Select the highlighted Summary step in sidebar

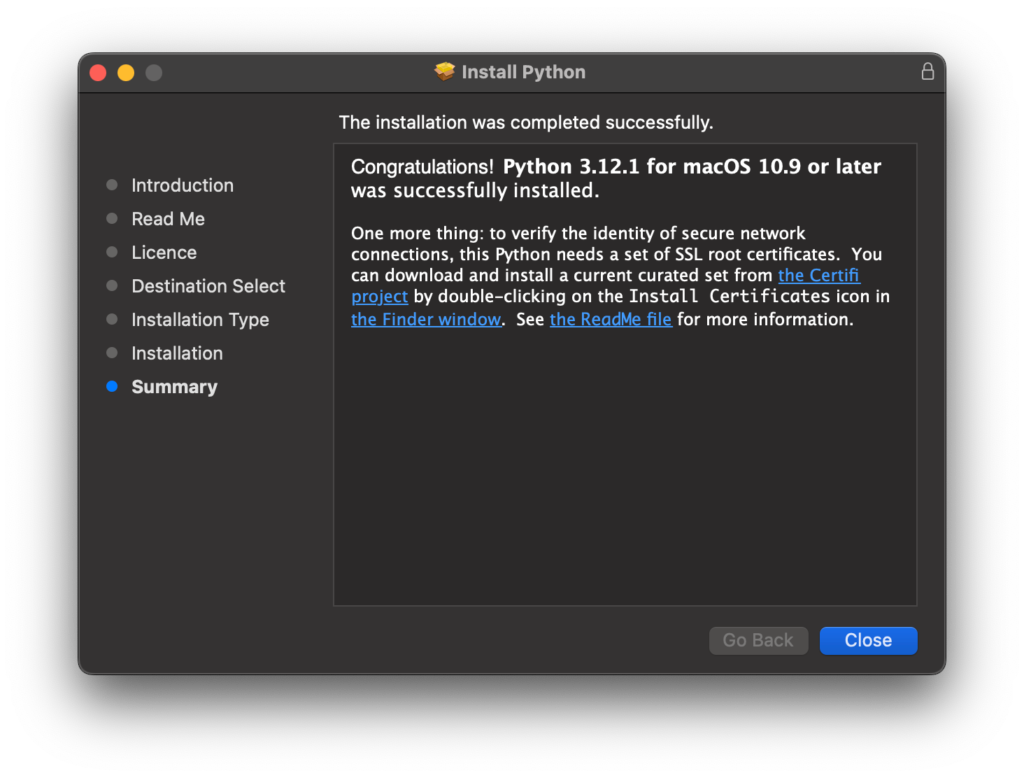(174, 387)
